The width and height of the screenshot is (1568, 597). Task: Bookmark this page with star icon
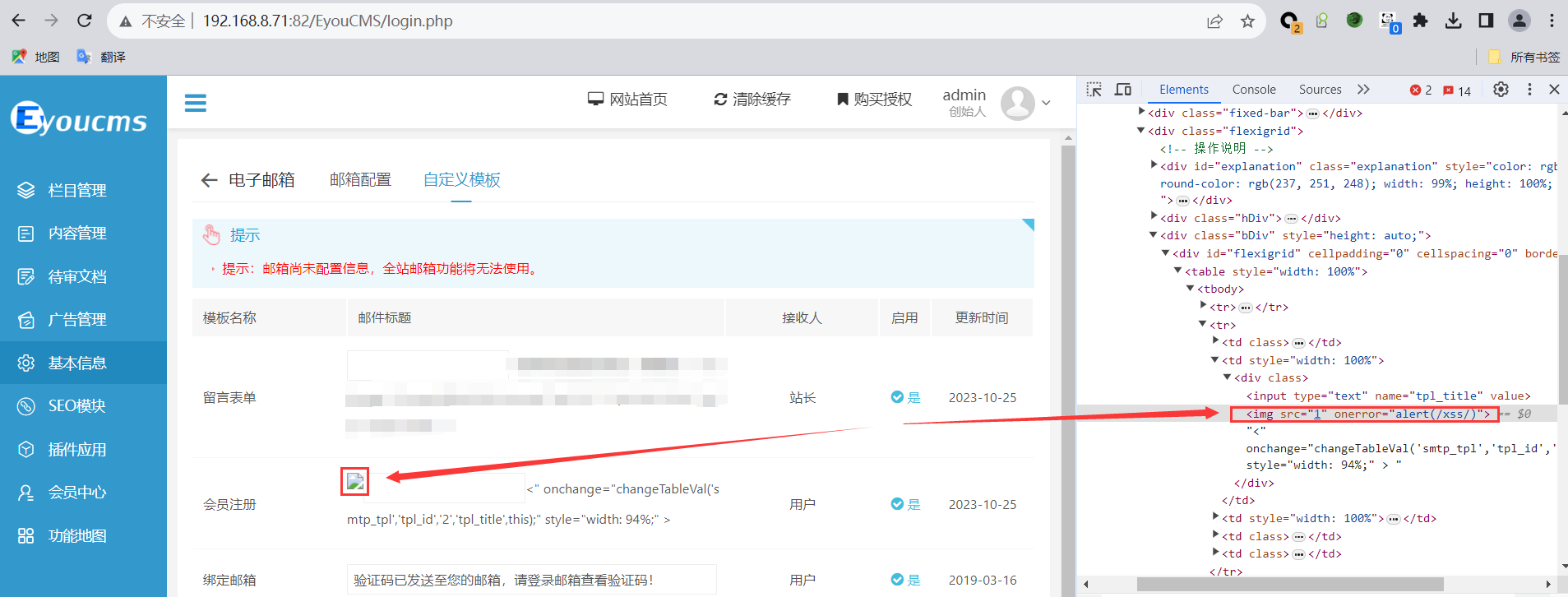click(x=1247, y=21)
